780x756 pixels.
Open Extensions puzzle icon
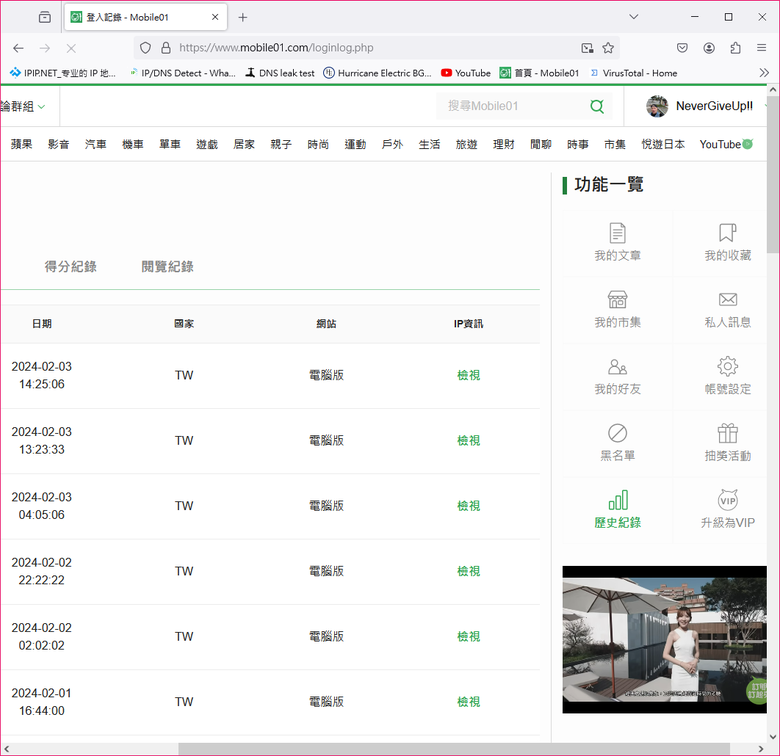(x=735, y=48)
